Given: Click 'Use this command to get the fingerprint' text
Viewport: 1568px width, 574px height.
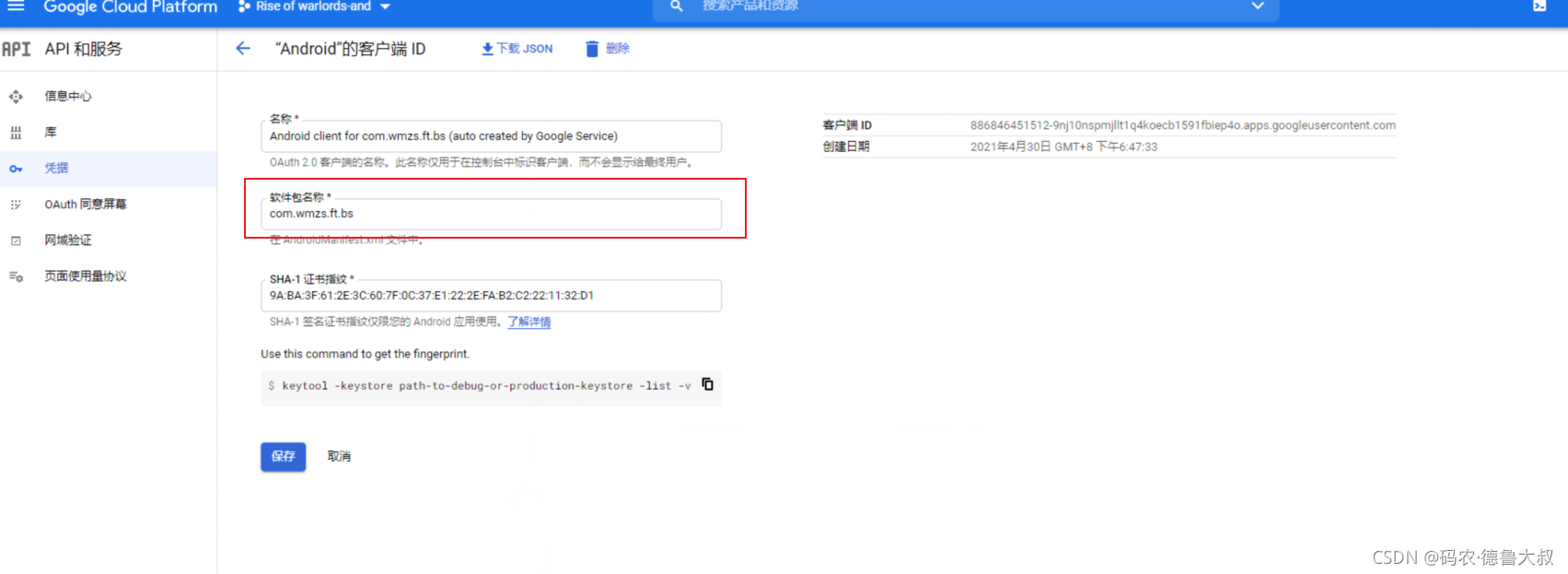Looking at the screenshot, I should pos(365,354).
